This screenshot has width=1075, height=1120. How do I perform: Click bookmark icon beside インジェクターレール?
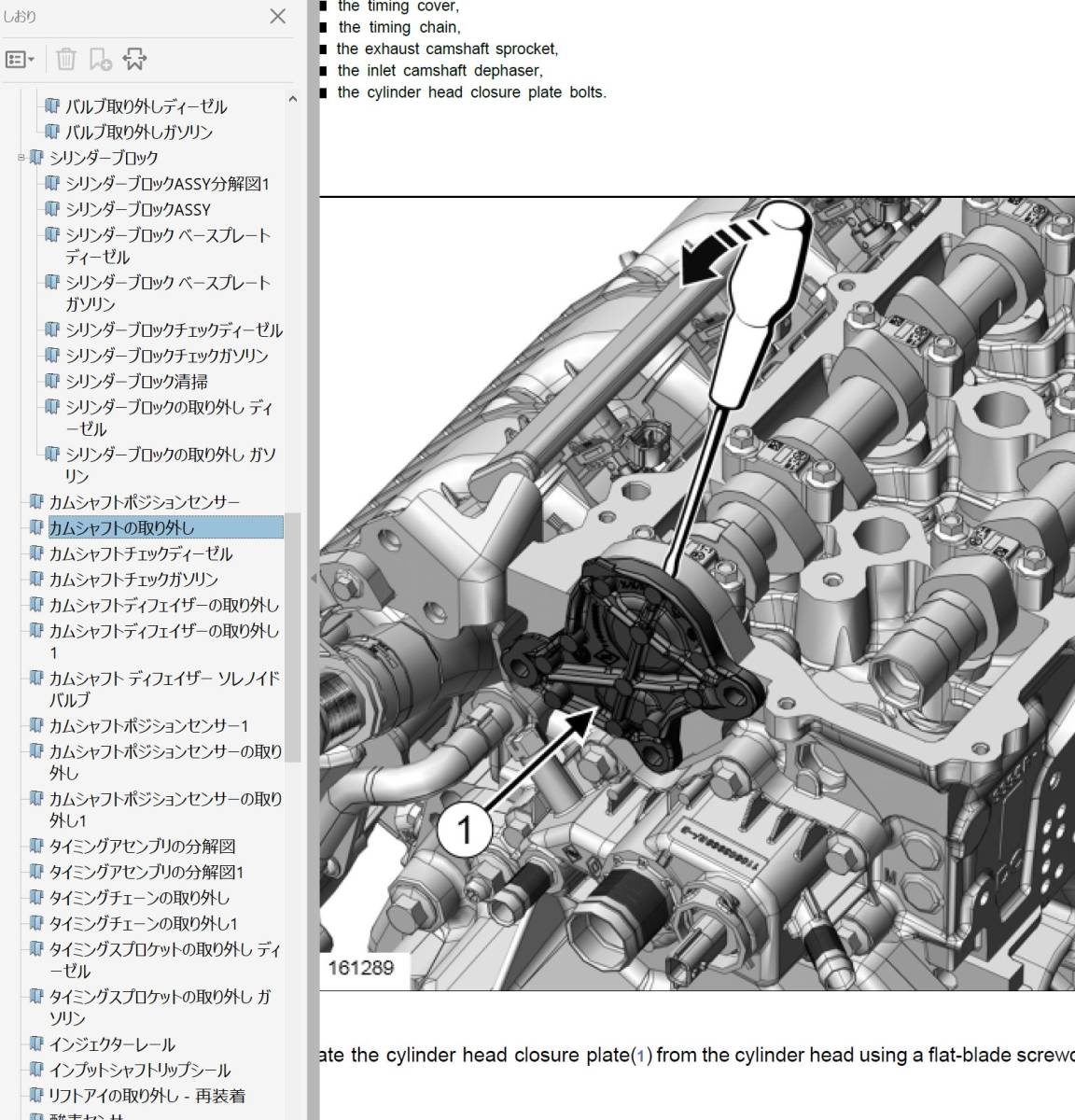click(x=36, y=1044)
